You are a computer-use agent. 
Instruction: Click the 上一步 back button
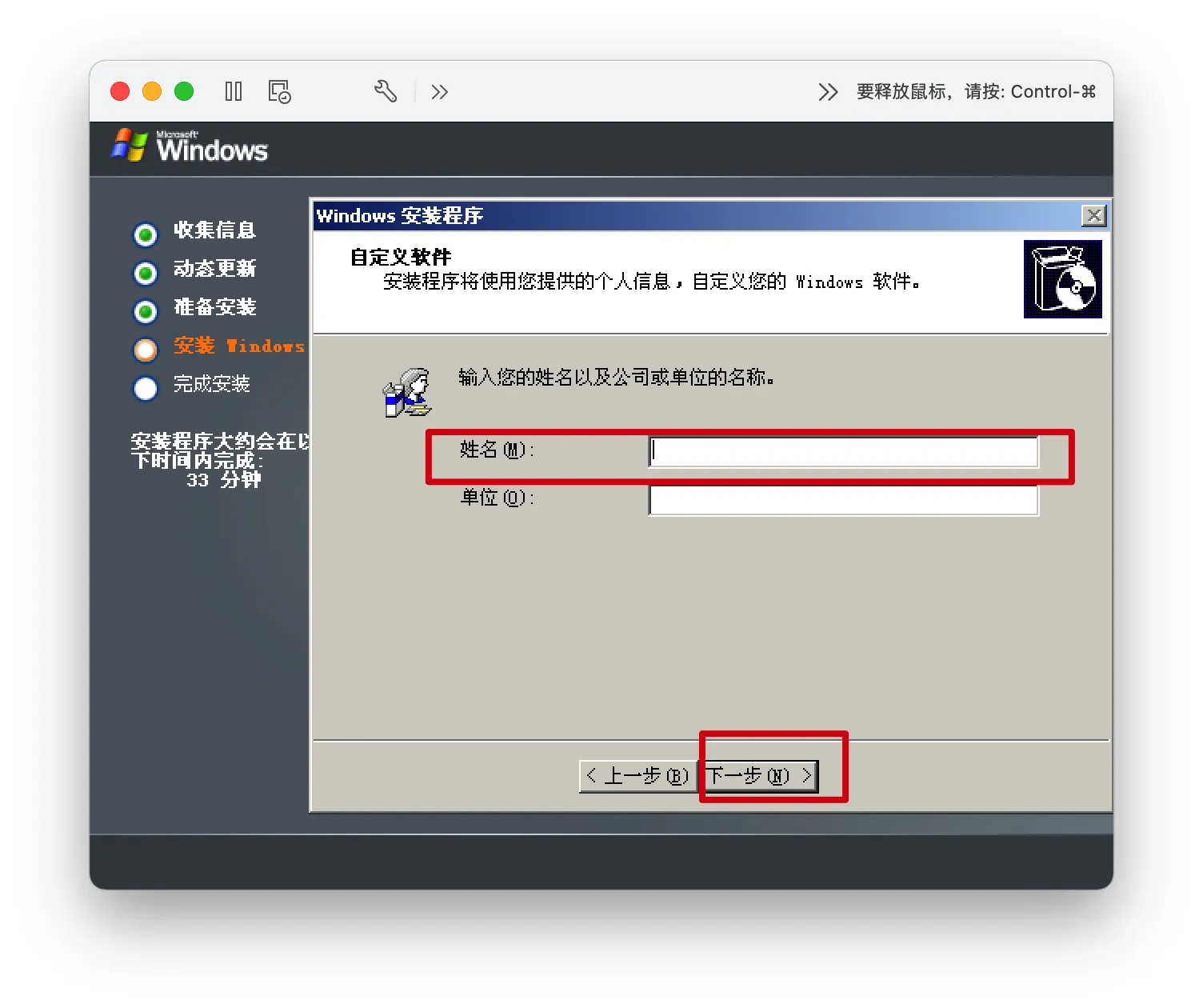pos(637,776)
